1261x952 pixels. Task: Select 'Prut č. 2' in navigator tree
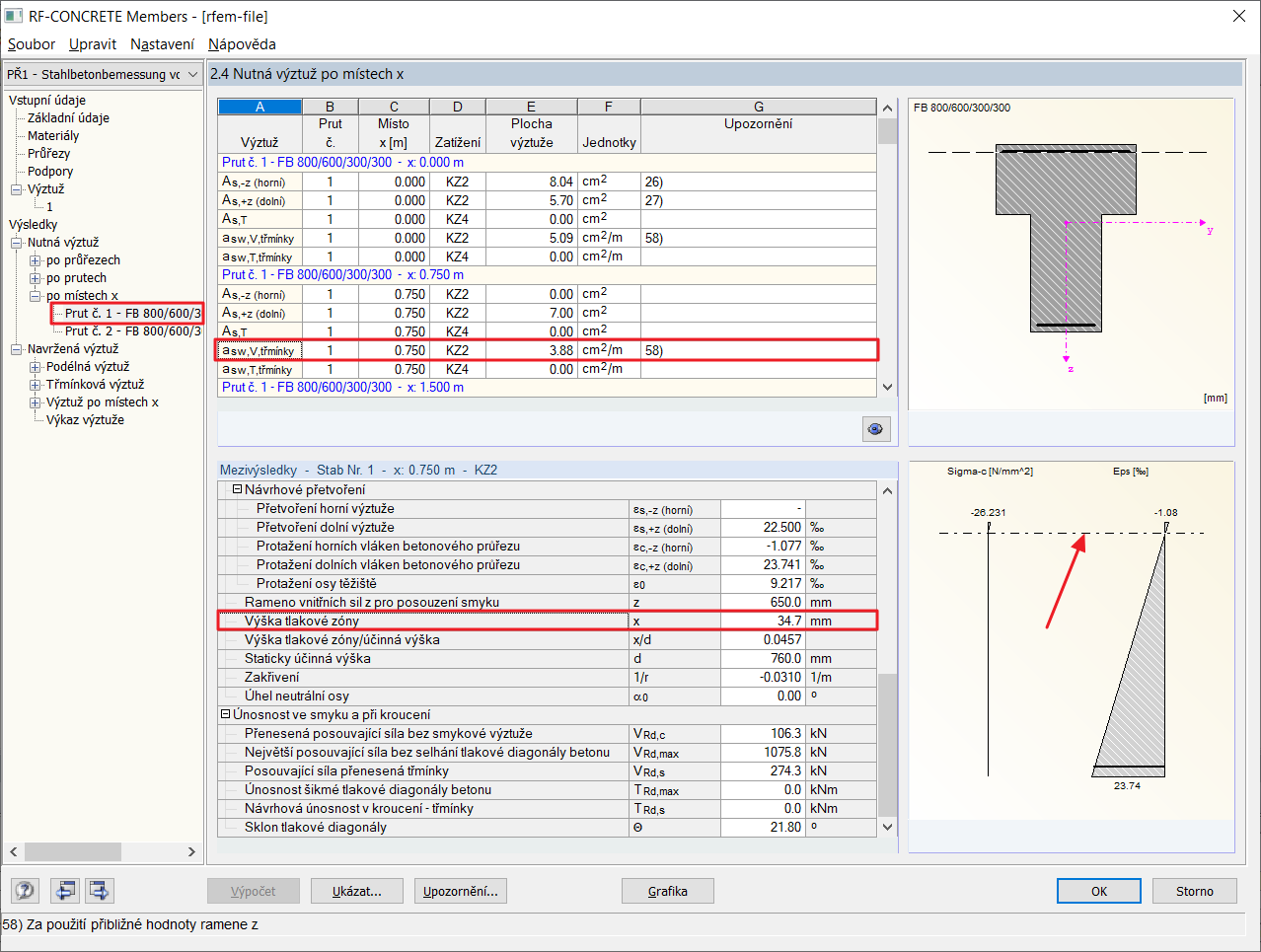pos(132,331)
